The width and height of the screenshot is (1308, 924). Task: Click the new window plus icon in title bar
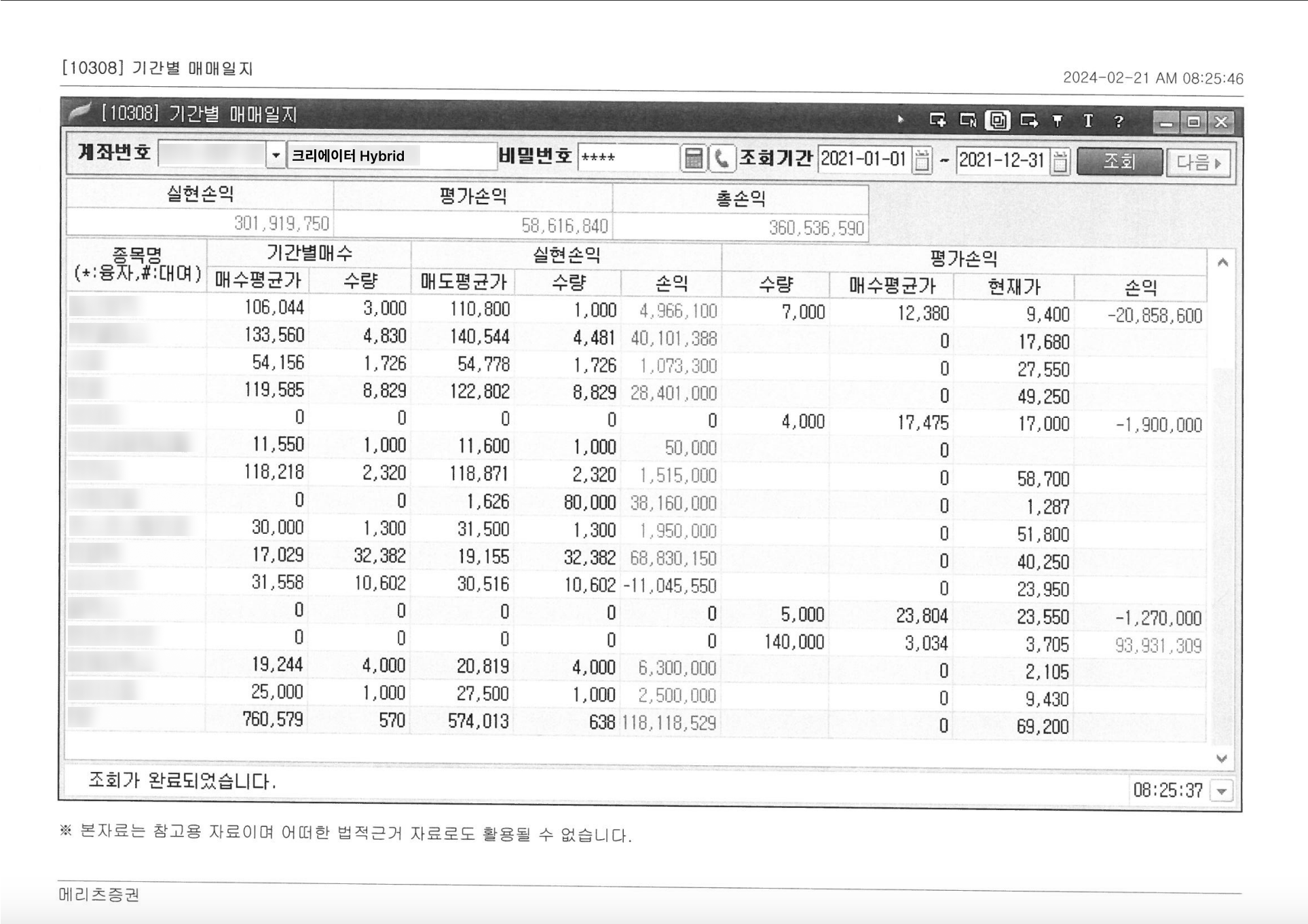937,120
